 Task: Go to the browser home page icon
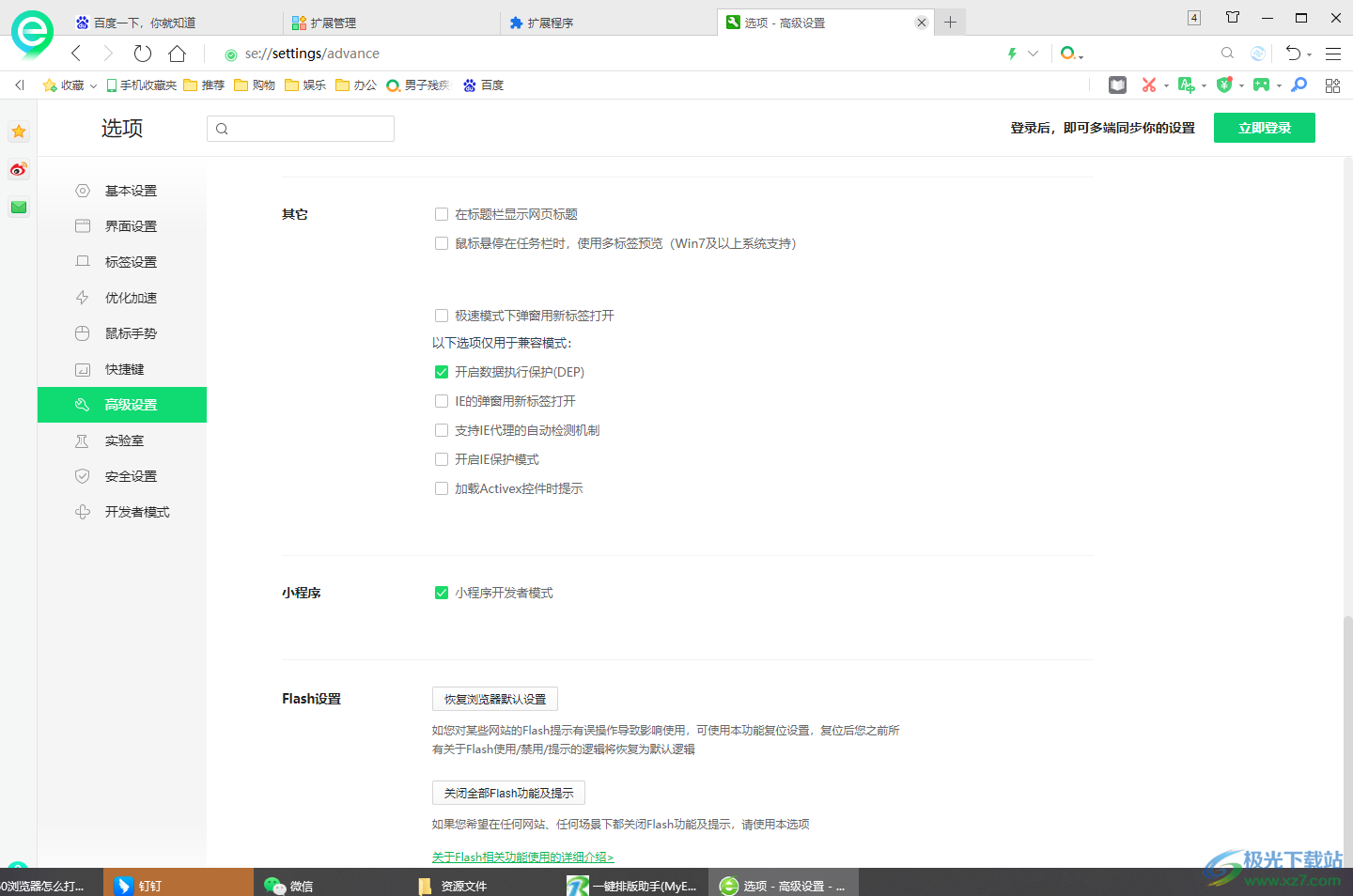point(177,54)
